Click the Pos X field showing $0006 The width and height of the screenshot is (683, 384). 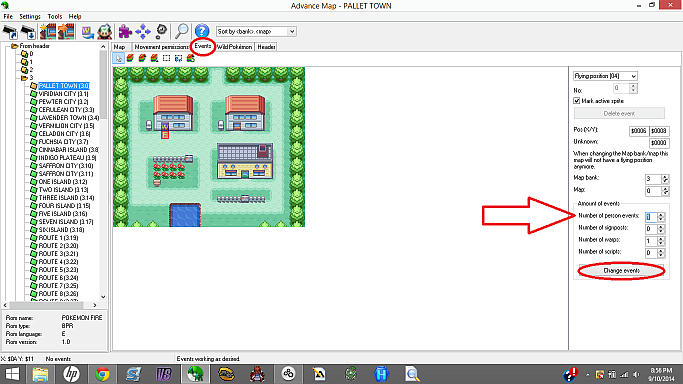[639, 131]
